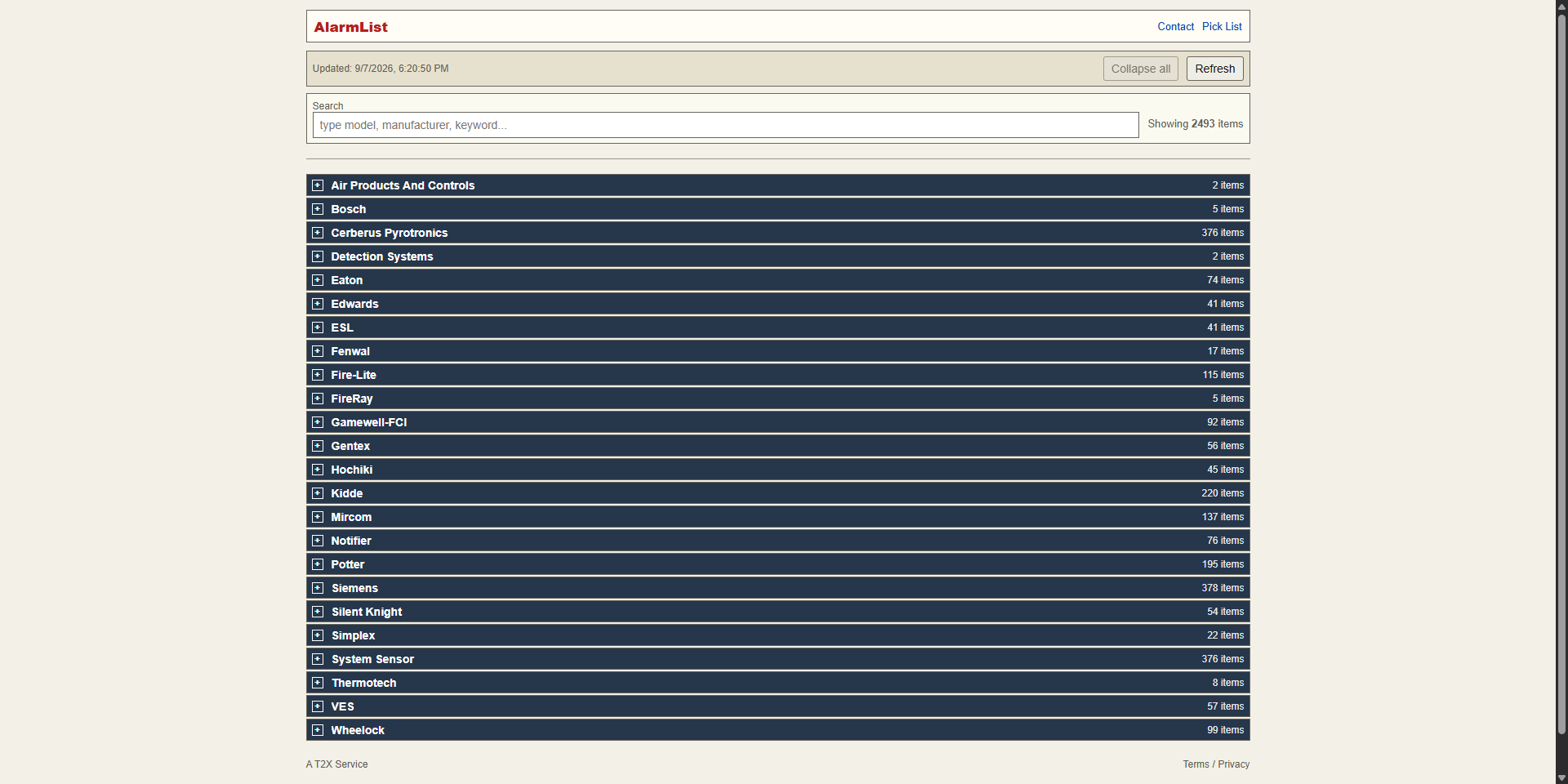Expand the Fire-Lite plus icon
The height and width of the screenshot is (784, 1568).
(318, 375)
